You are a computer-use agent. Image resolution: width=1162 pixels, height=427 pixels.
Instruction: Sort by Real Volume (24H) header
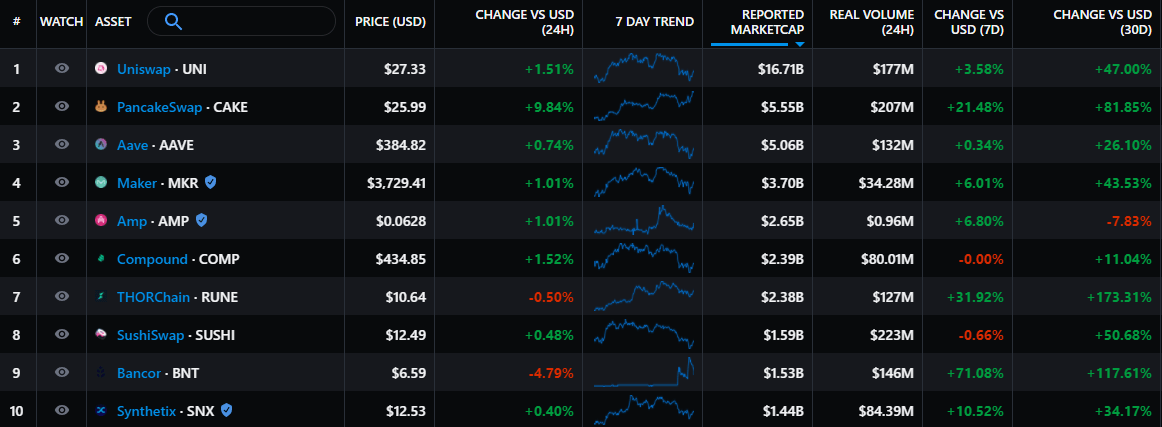[x=871, y=22]
